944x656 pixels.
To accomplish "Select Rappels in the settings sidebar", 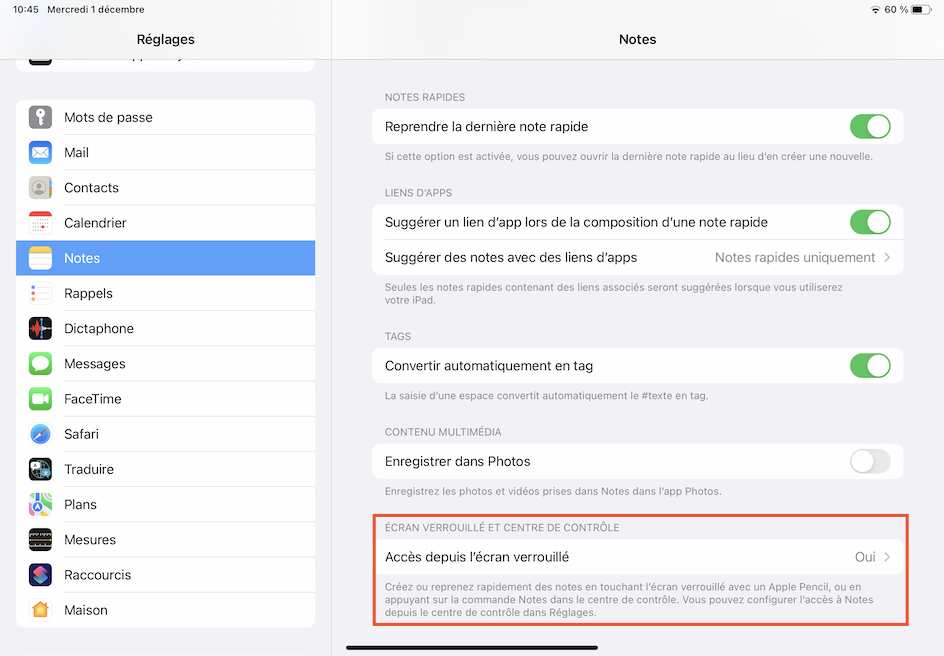I will pos(88,293).
